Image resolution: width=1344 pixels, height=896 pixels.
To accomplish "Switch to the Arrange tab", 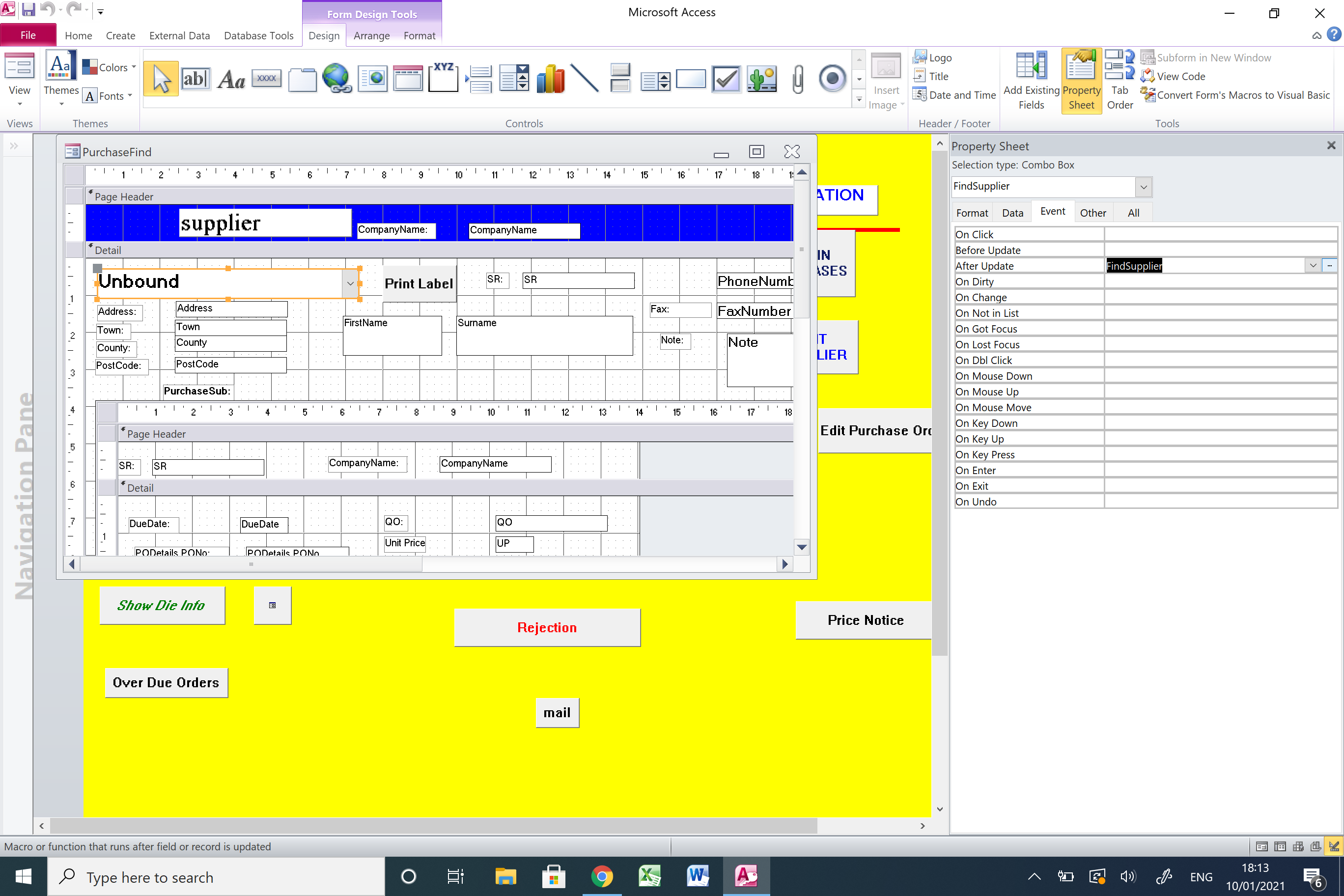I will point(371,35).
